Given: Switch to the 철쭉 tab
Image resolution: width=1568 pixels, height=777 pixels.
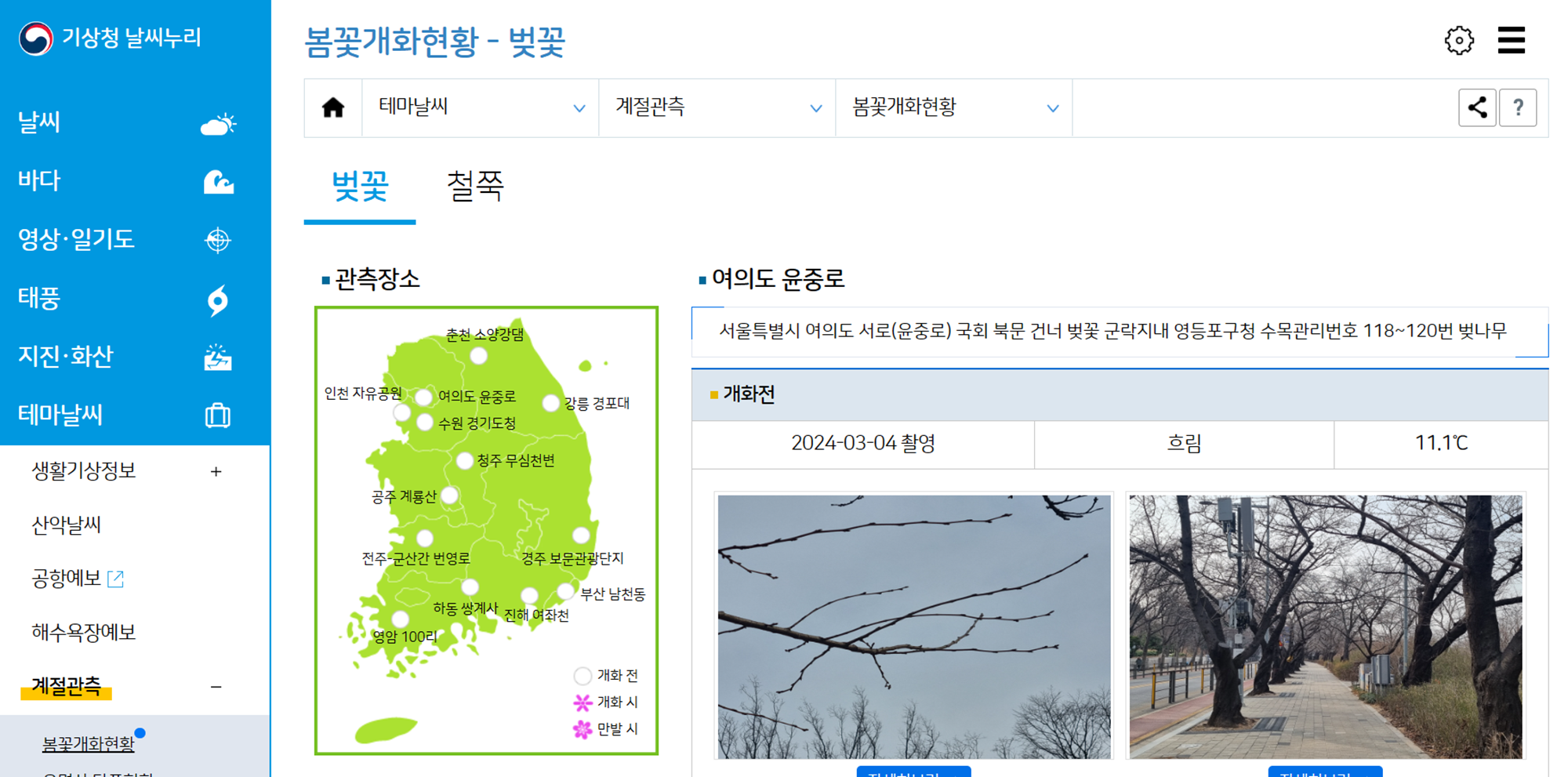Looking at the screenshot, I should [476, 186].
